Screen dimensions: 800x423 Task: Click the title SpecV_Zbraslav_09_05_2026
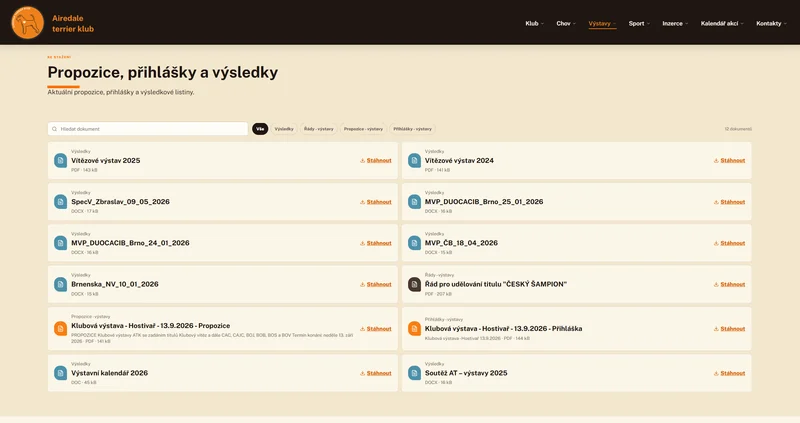120,202
